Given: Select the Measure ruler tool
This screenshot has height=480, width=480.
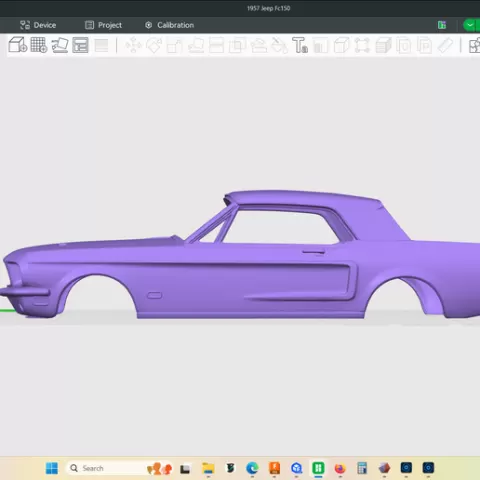Looking at the screenshot, I should point(445,45).
